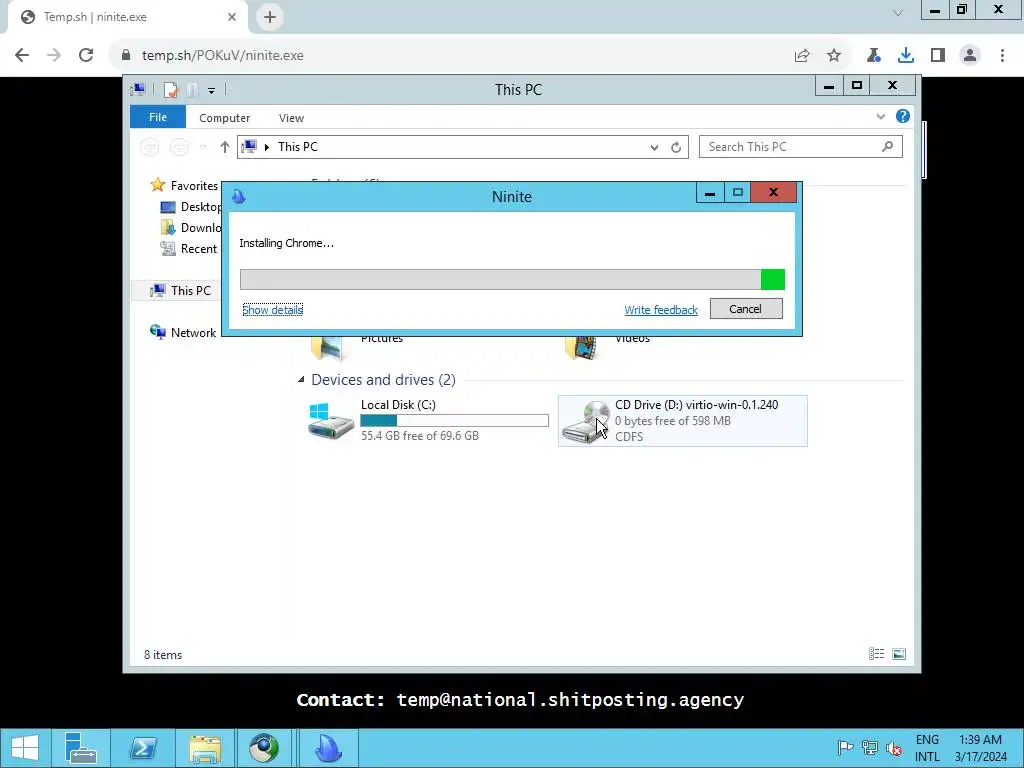Open the File tab in This PC

click(x=158, y=117)
